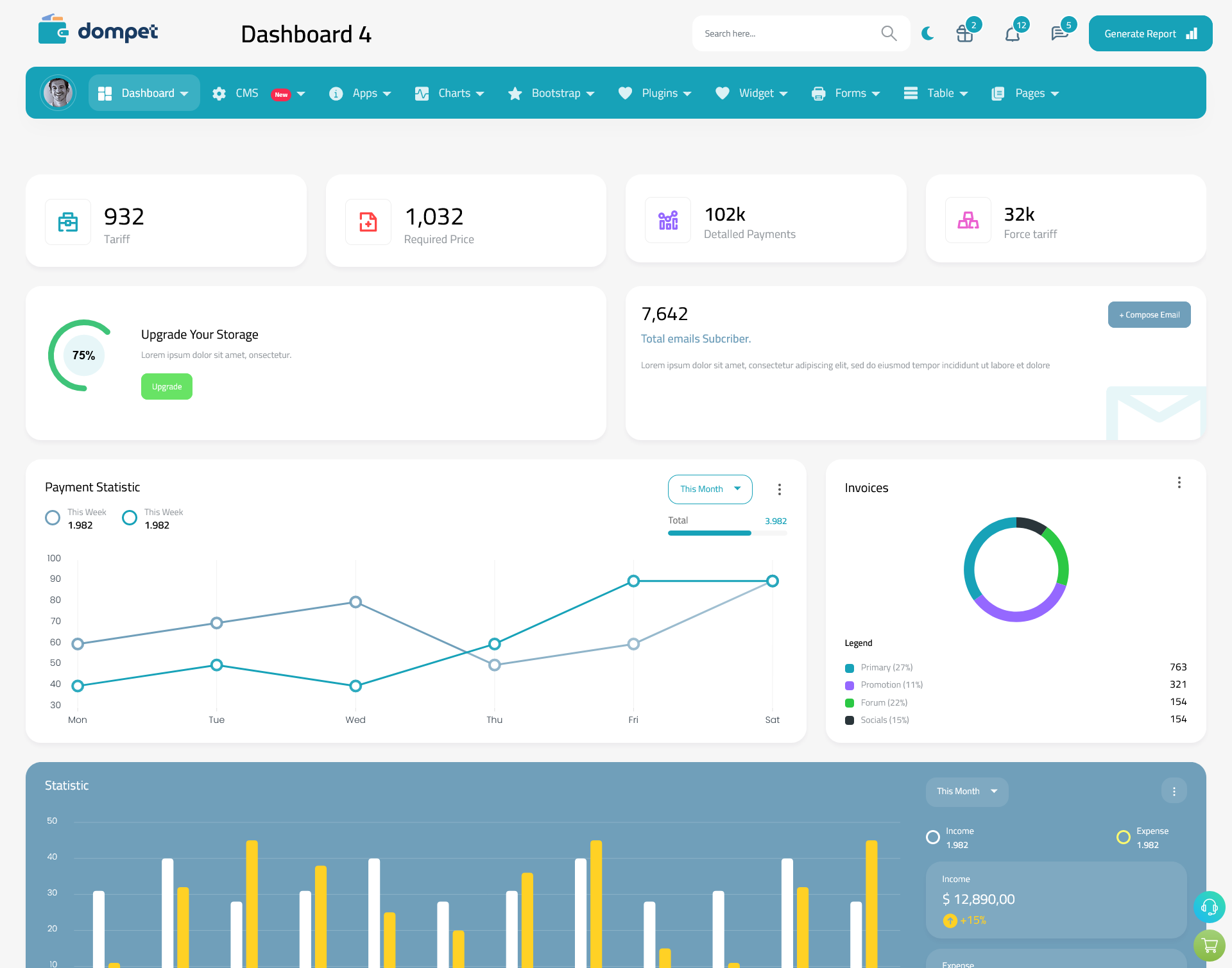Click the Force Tariff building icon
The width and height of the screenshot is (1232, 968).
pos(968,219)
